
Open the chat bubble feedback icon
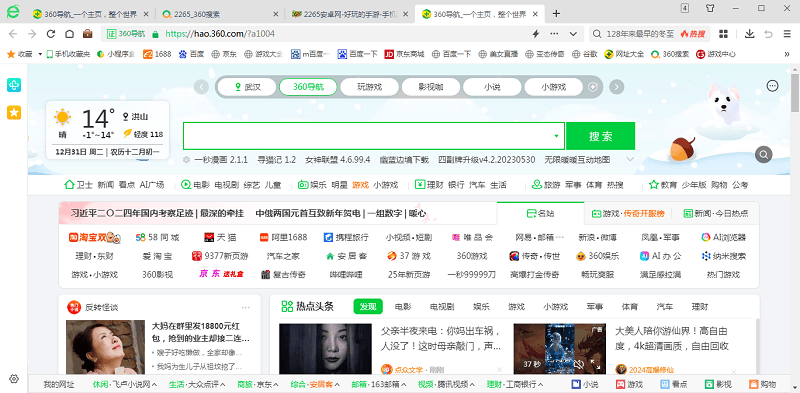click(772, 86)
